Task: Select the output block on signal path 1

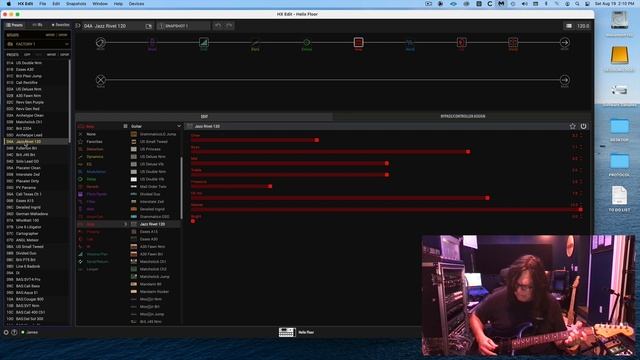Action: click(564, 42)
